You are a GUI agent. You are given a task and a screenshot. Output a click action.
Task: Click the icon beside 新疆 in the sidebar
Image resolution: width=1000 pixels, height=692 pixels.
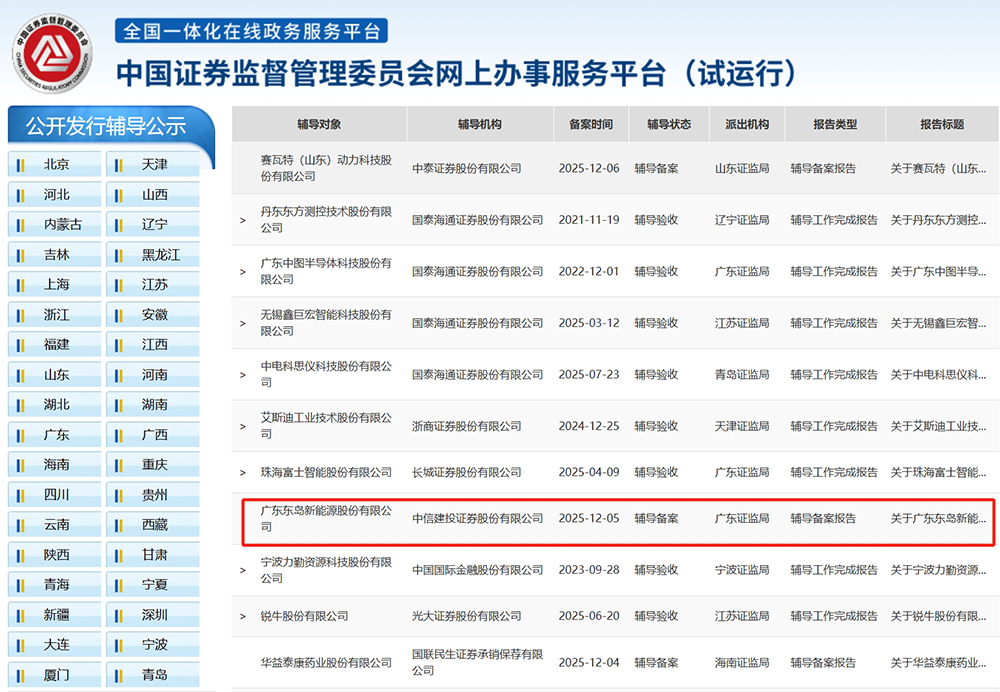click(18, 614)
